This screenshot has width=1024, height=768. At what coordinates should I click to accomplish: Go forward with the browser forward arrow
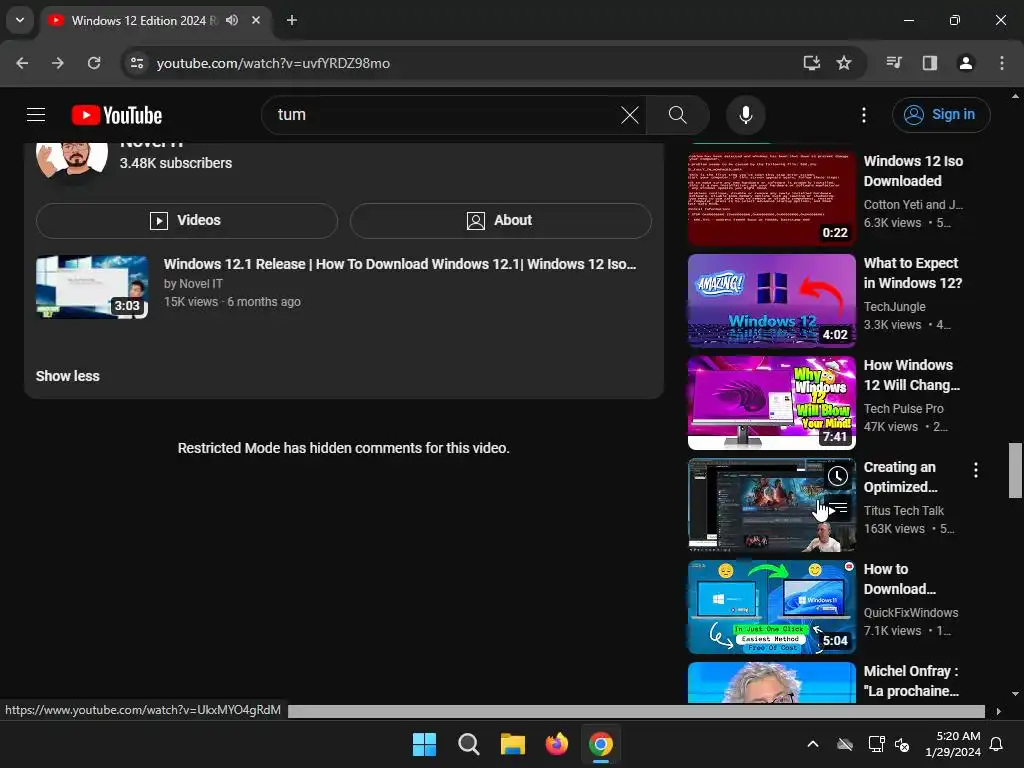point(58,63)
